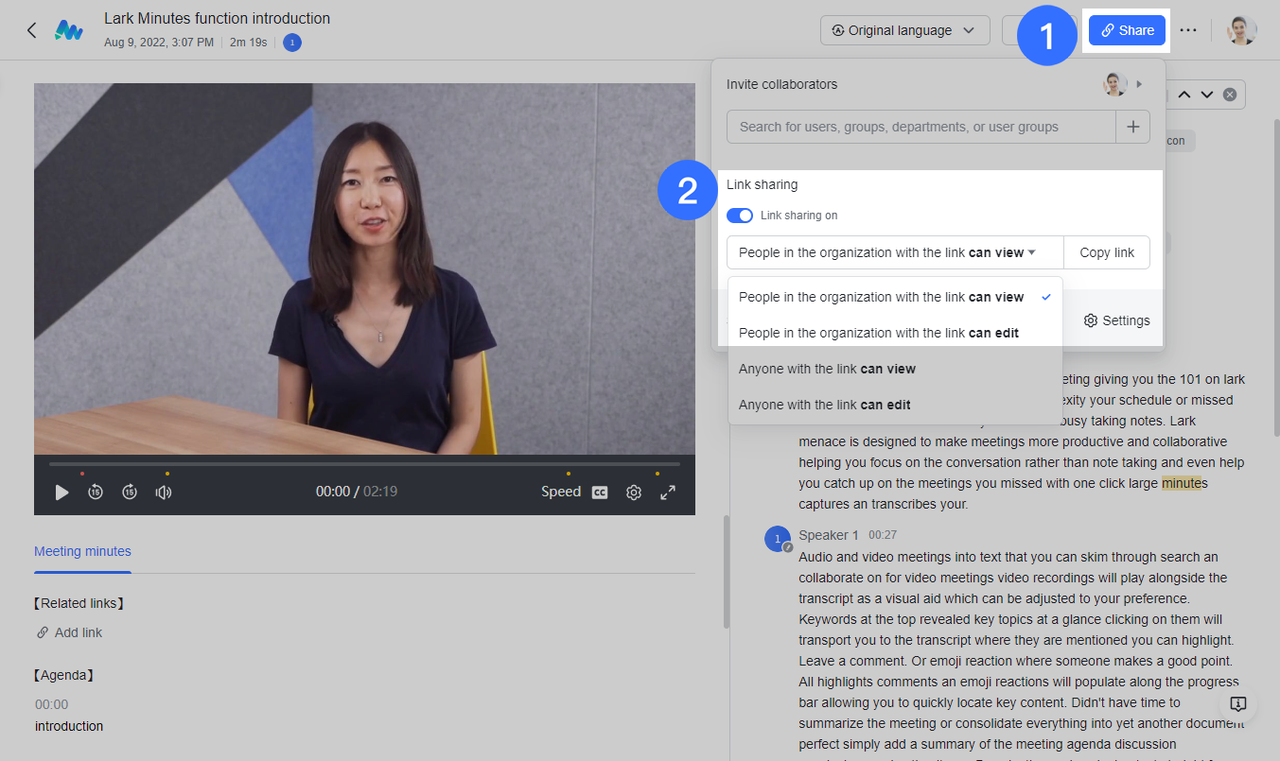Image resolution: width=1280 pixels, height=761 pixels.
Task: Expand the Original language dropdown
Action: coord(904,30)
